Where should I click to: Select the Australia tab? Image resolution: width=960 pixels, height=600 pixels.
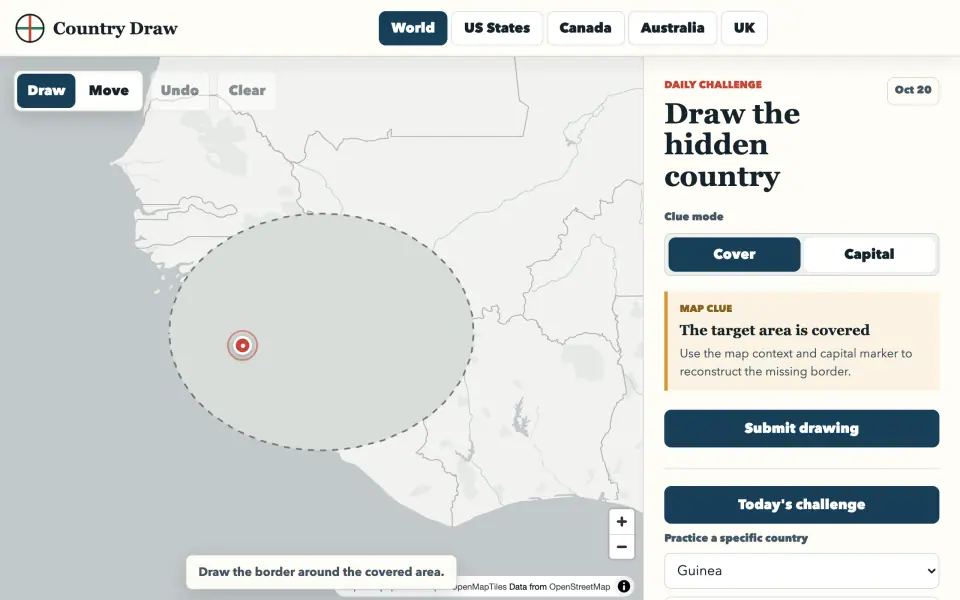click(x=672, y=28)
